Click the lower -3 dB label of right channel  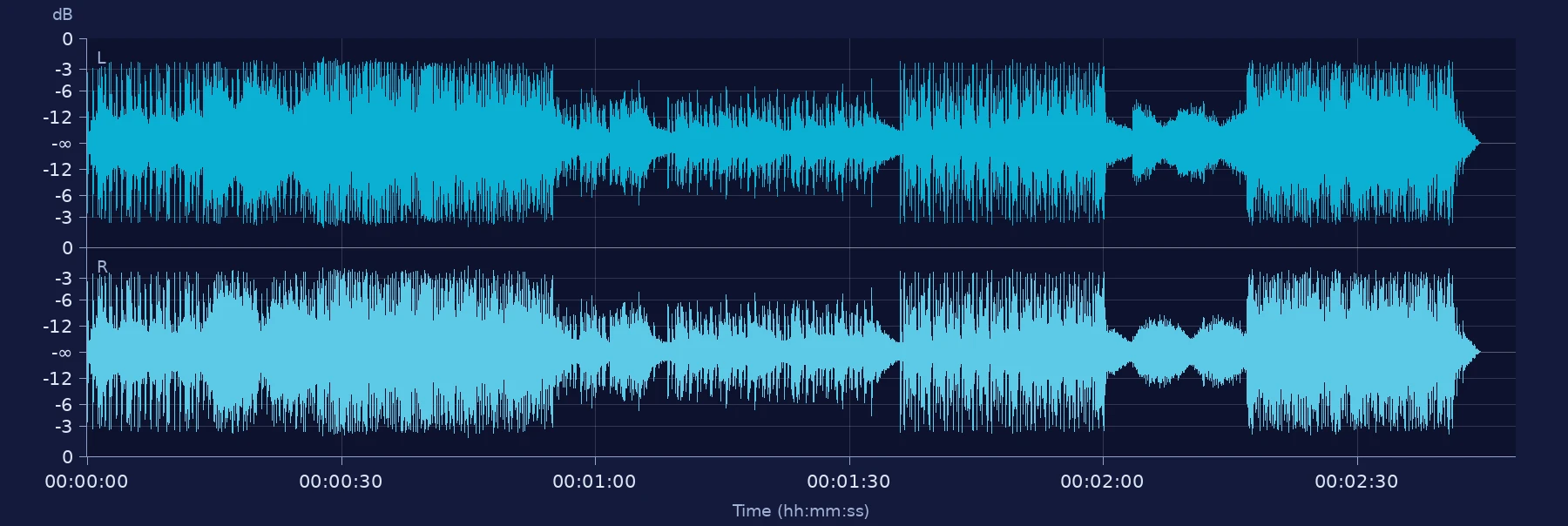(x=64, y=427)
